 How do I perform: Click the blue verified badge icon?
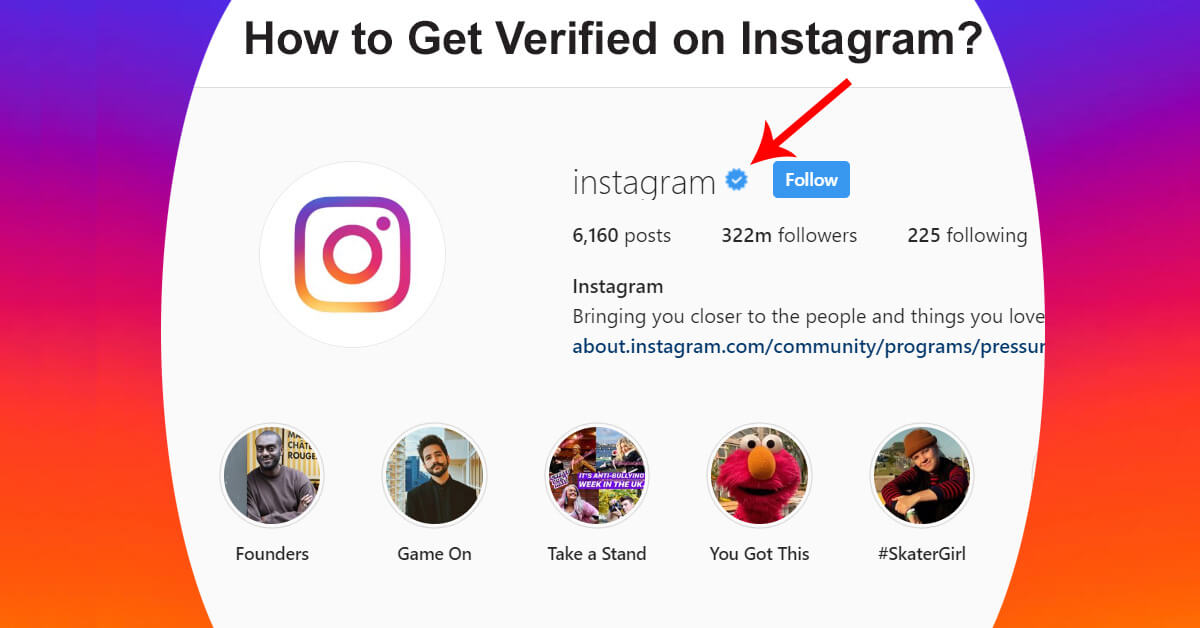736,180
